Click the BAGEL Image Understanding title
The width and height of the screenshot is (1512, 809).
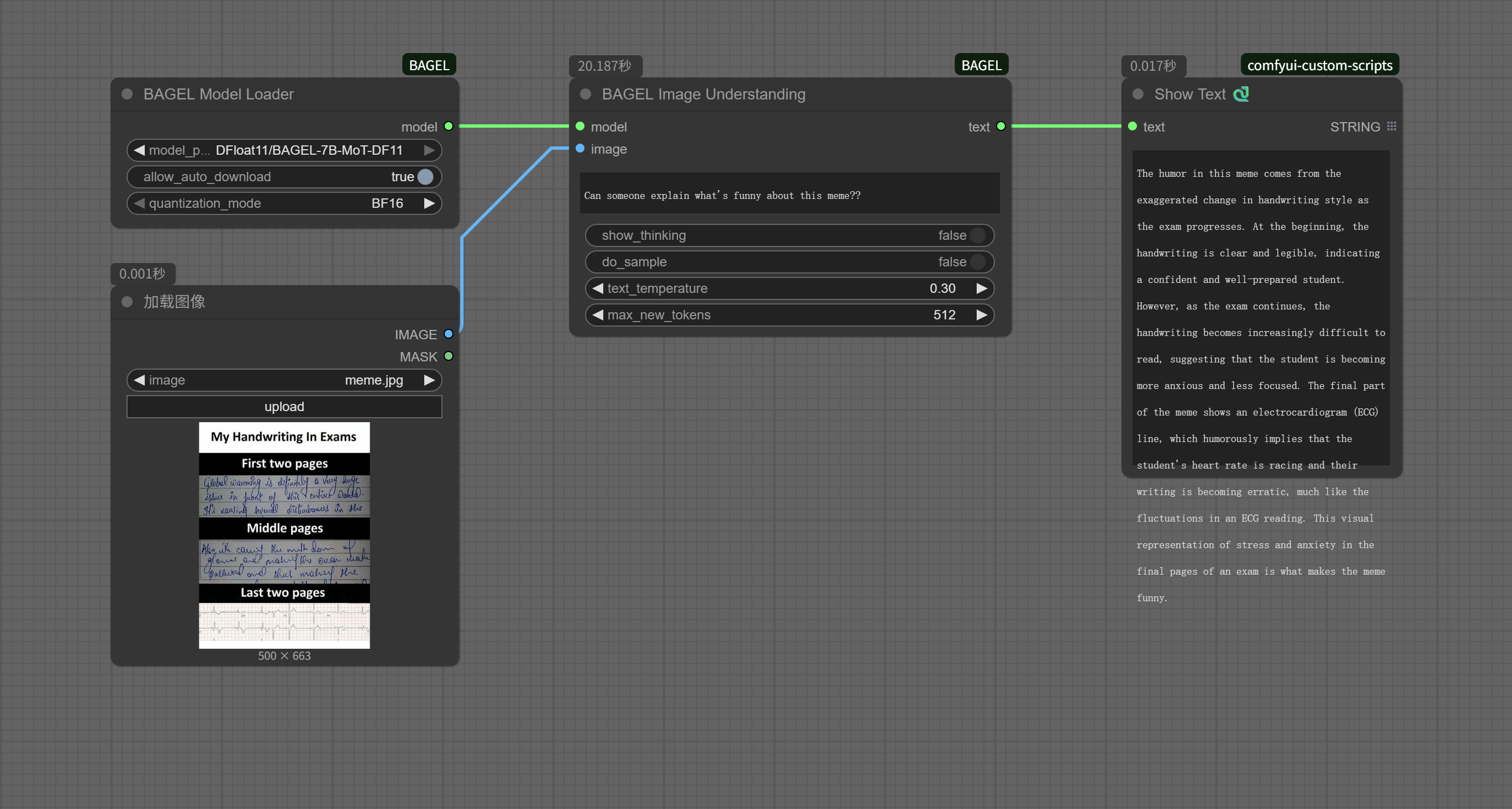pos(704,94)
